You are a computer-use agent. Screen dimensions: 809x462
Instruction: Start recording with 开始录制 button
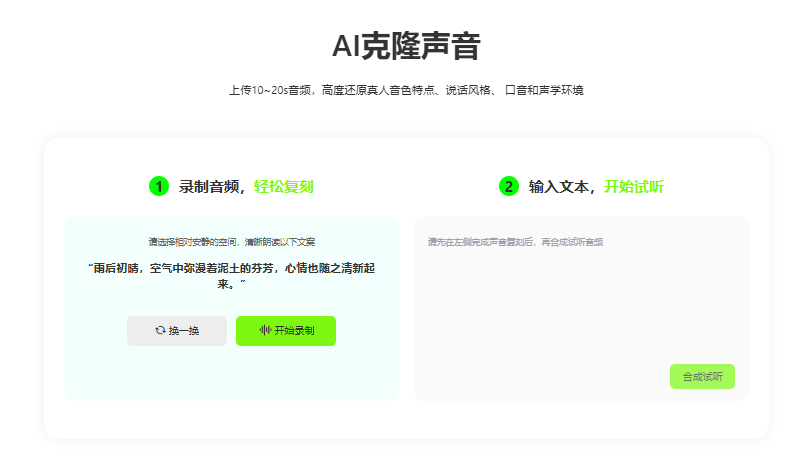(286, 331)
